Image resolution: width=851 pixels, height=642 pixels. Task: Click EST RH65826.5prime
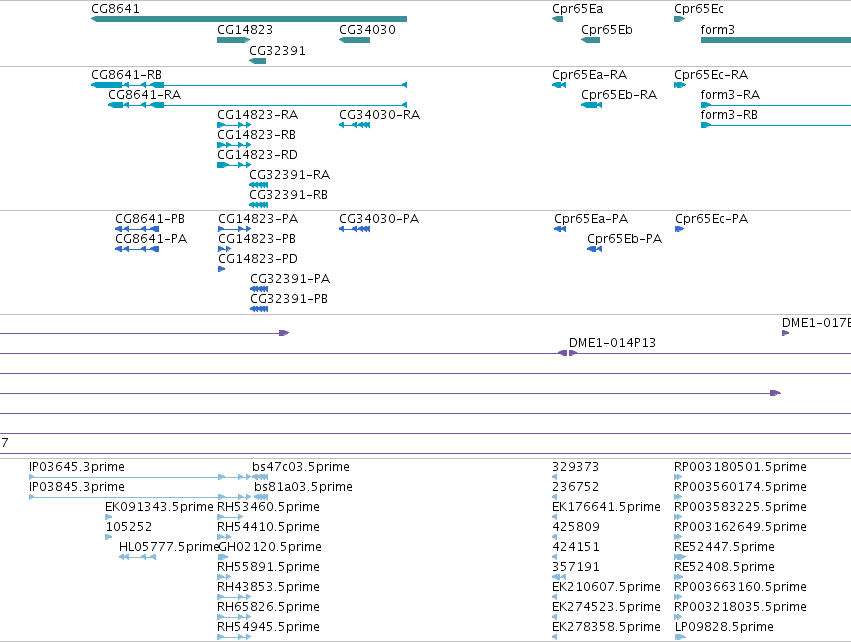(234, 618)
